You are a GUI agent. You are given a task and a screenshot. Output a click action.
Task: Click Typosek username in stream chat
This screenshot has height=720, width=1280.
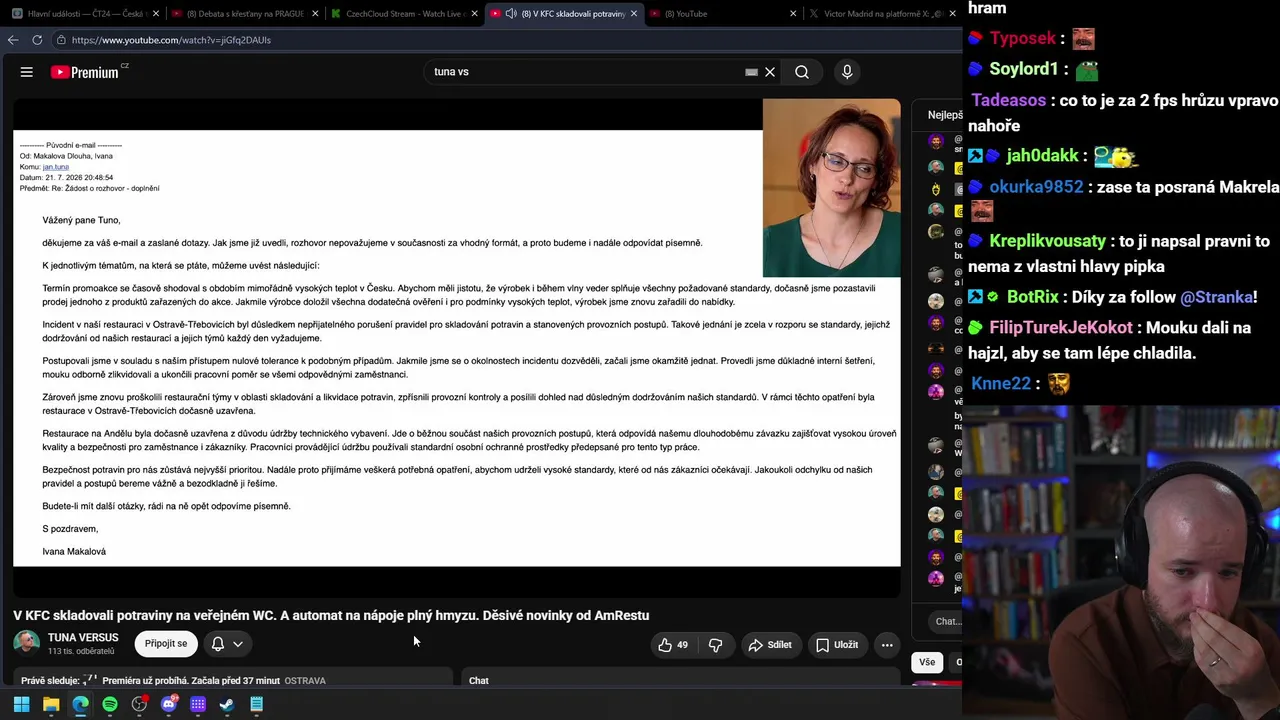tap(1023, 38)
